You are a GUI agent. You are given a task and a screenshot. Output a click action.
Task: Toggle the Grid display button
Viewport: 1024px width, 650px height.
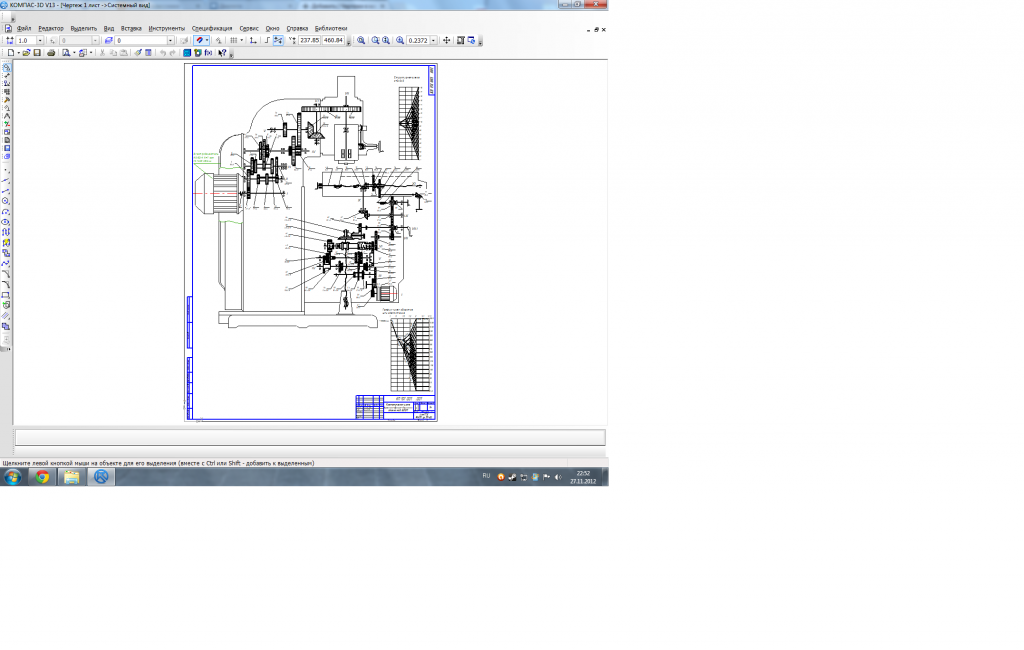pyautogui.click(x=233, y=41)
